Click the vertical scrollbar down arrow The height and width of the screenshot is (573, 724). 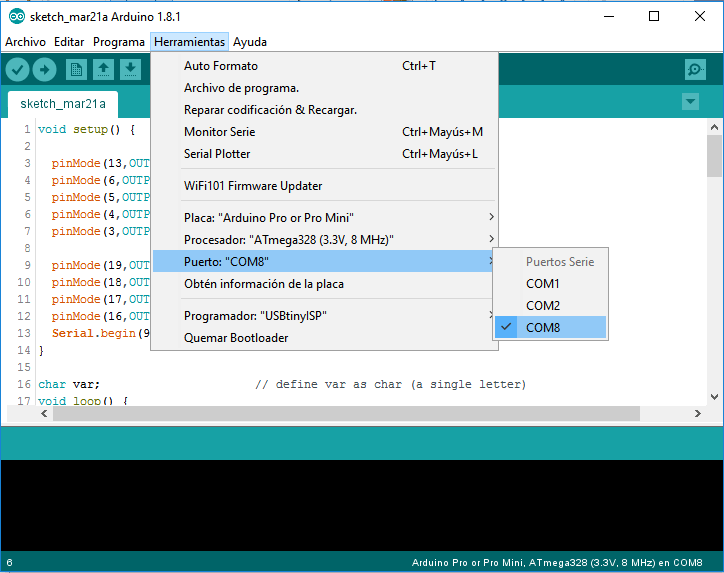click(x=714, y=396)
